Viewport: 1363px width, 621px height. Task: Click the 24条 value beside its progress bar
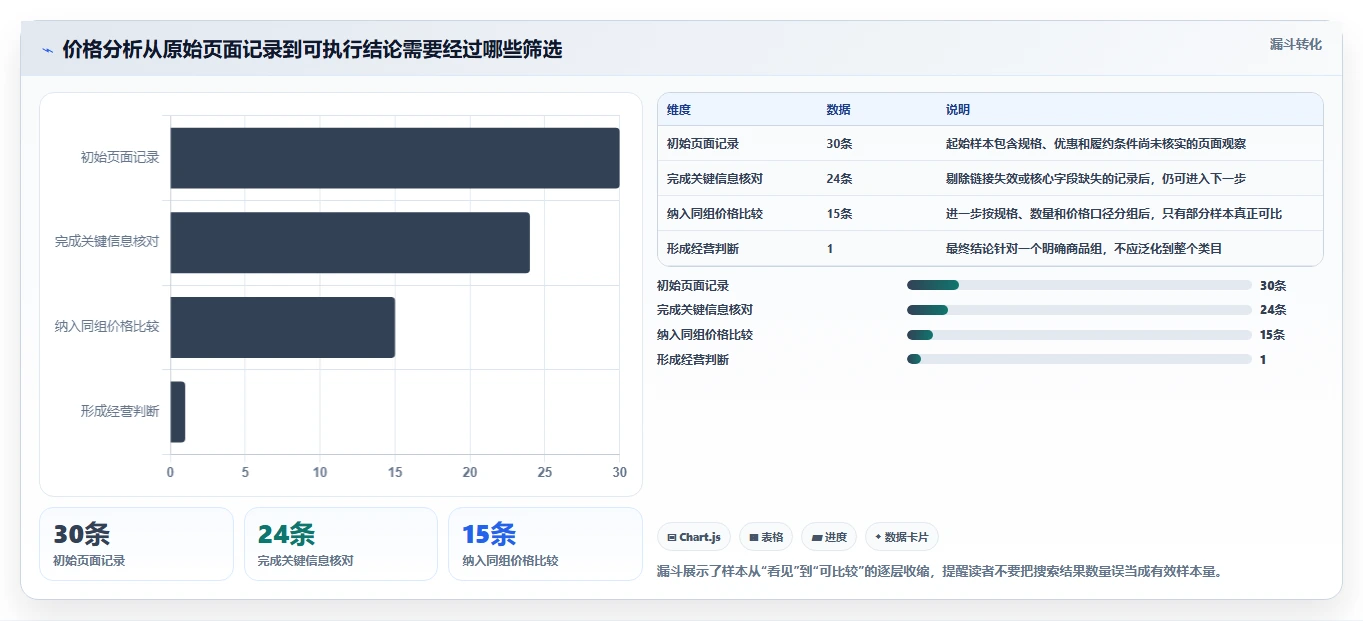pos(1273,310)
